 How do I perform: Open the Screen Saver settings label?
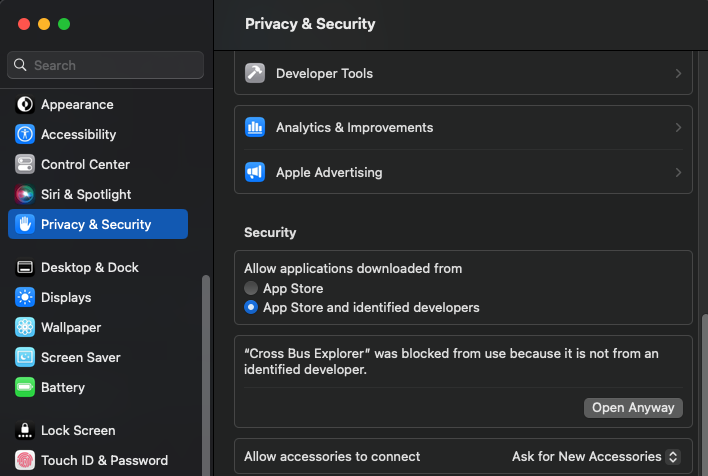point(81,357)
